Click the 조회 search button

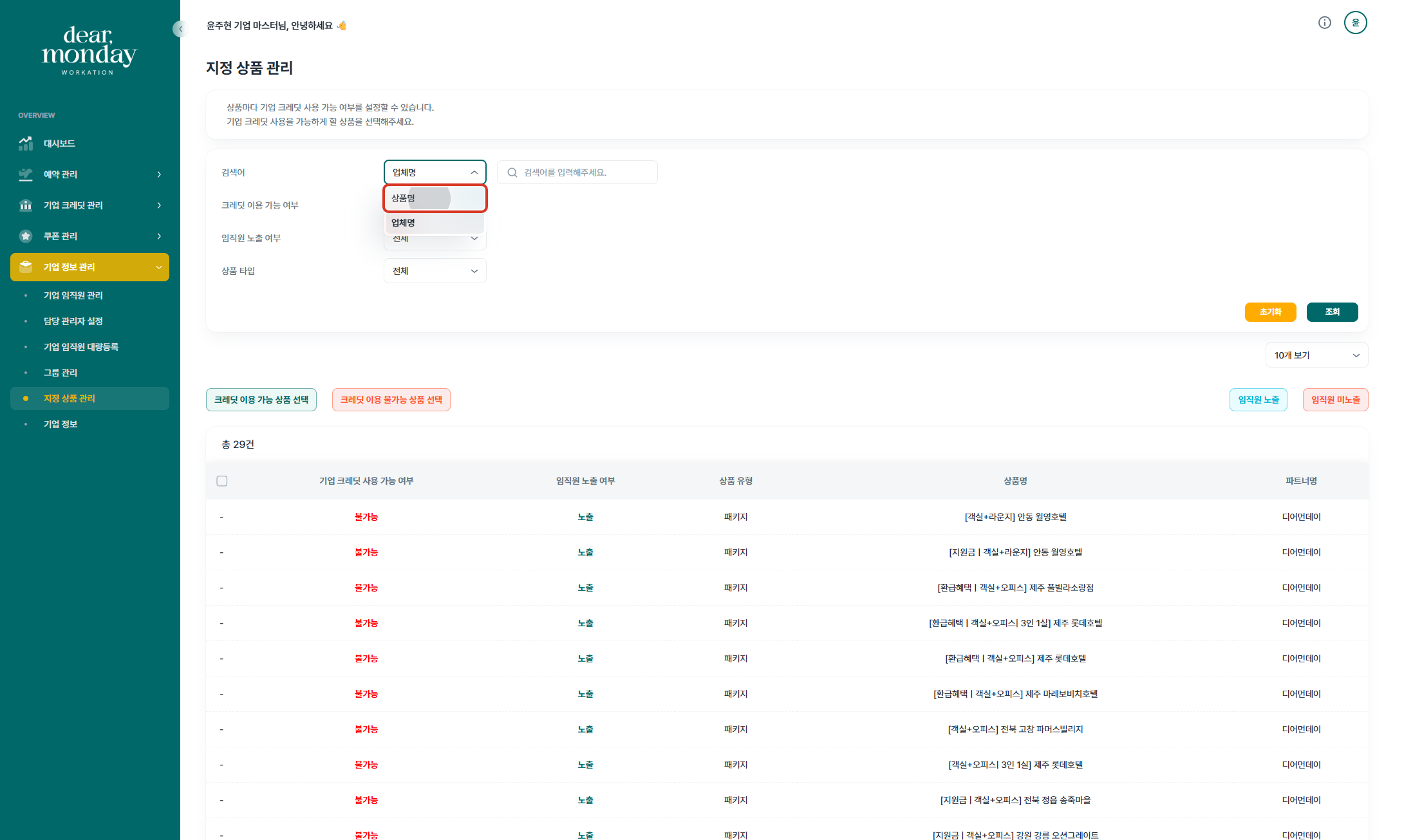[1332, 312]
